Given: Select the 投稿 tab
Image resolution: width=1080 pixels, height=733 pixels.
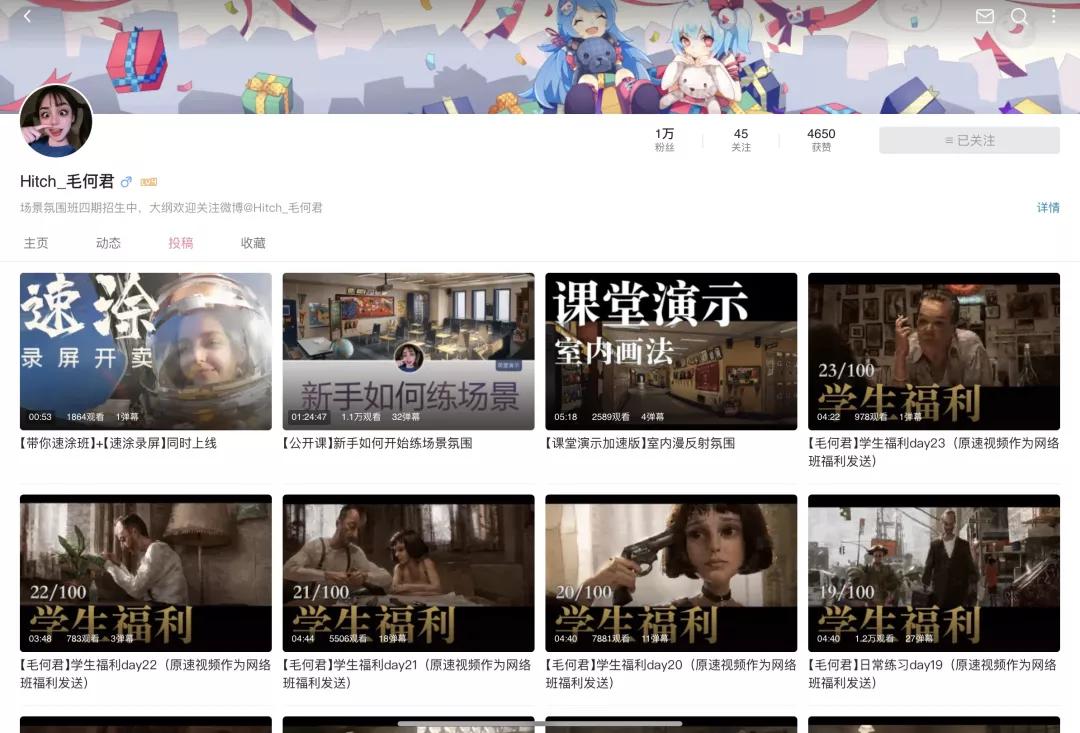Looking at the screenshot, I should 180,242.
